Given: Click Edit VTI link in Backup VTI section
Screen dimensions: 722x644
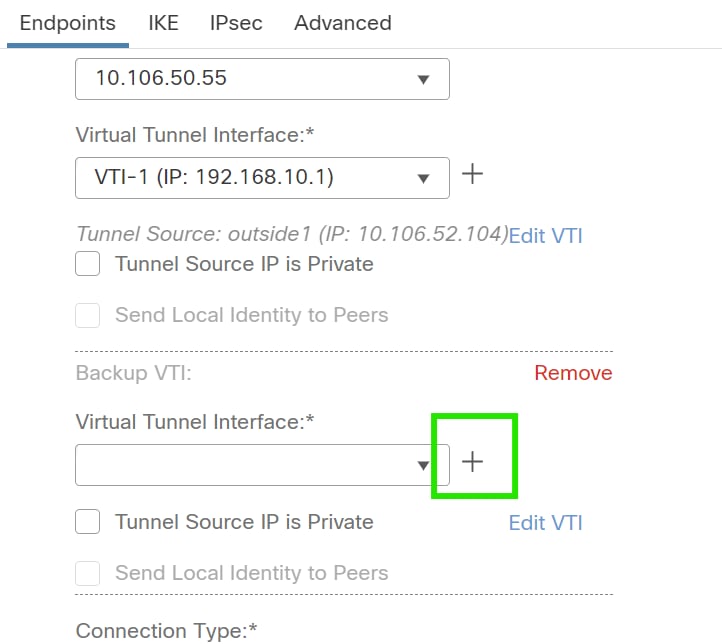Looking at the screenshot, I should click(x=545, y=522).
